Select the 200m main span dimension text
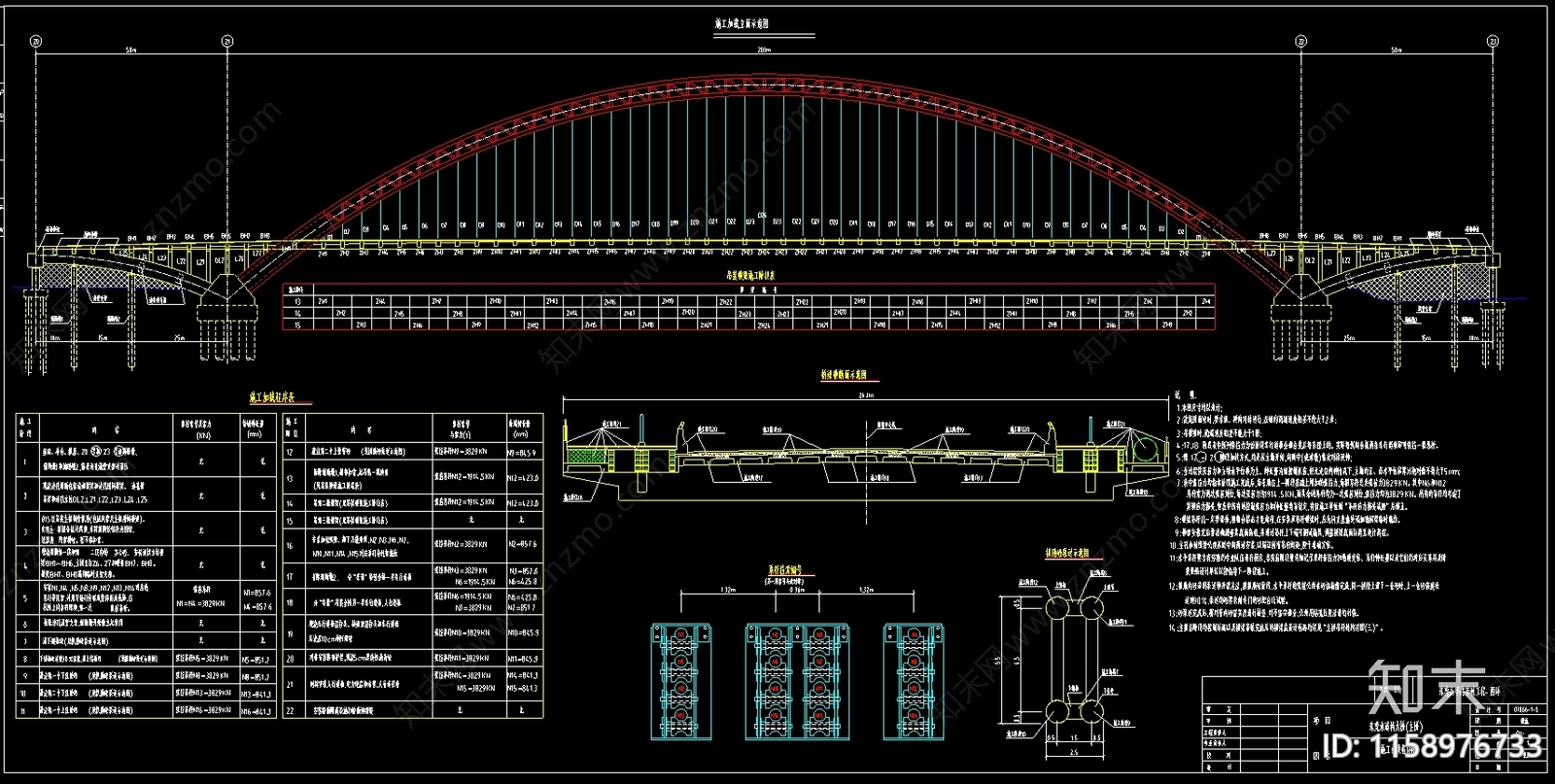 point(763,50)
